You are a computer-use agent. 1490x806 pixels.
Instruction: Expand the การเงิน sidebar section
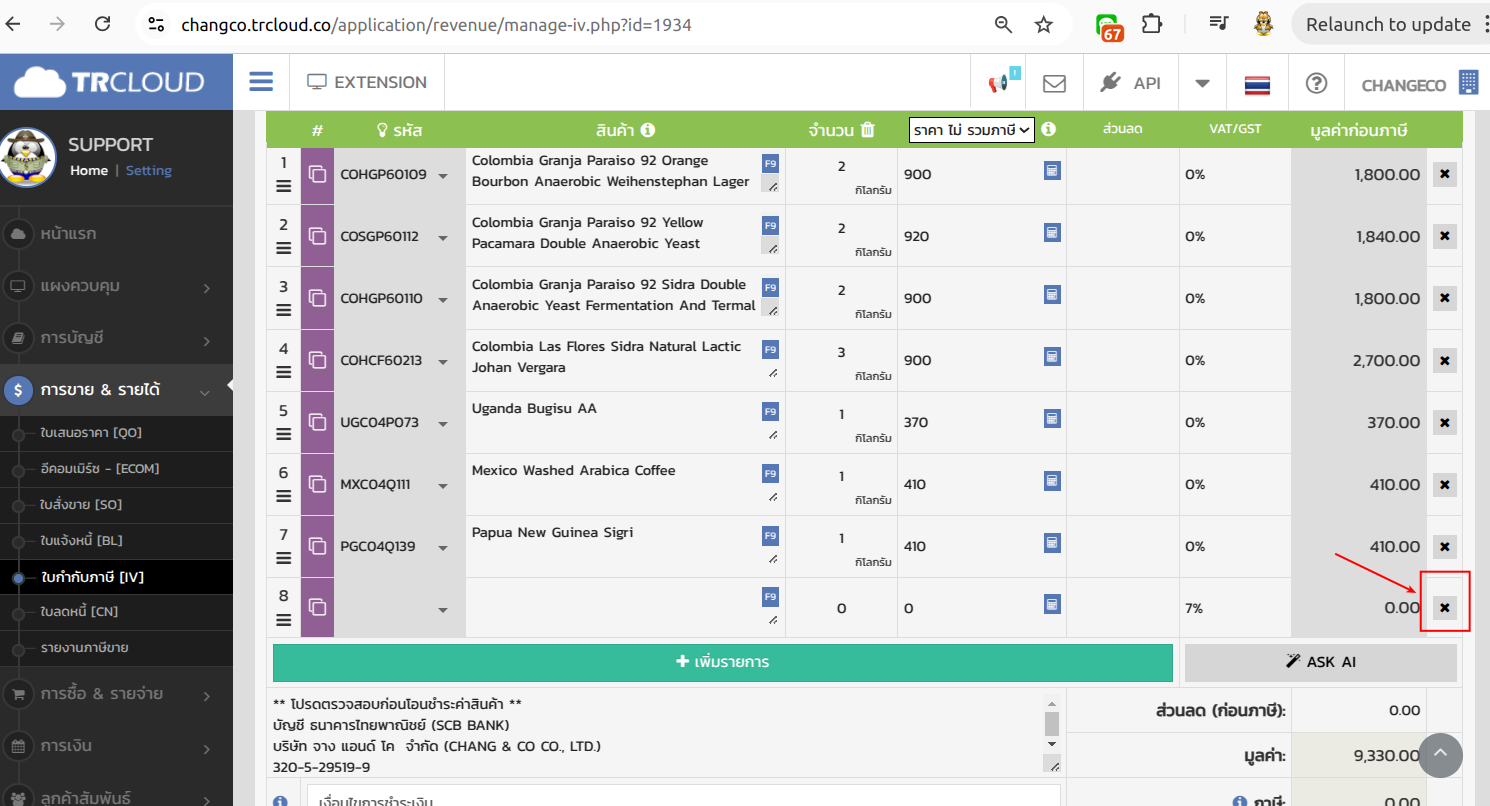(116, 746)
